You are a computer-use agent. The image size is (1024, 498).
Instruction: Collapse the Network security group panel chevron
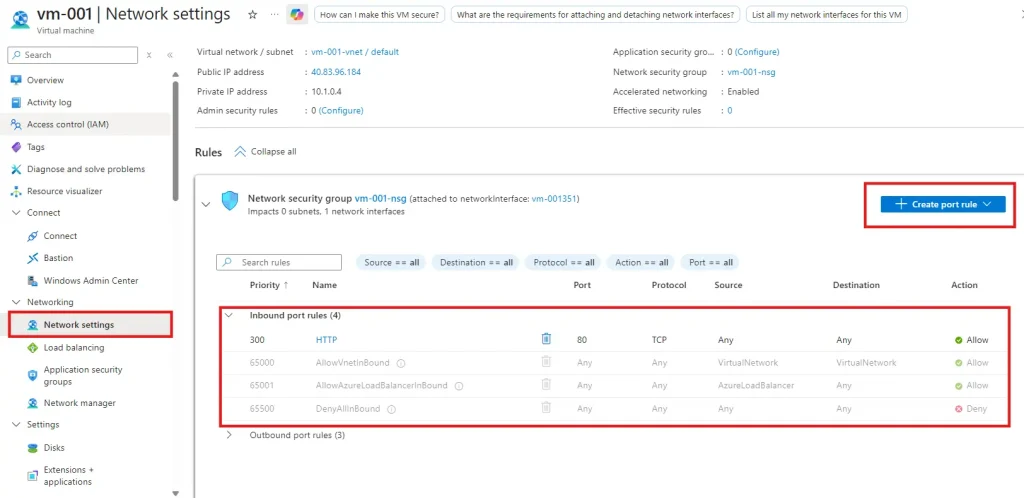click(x=206, y=204)
